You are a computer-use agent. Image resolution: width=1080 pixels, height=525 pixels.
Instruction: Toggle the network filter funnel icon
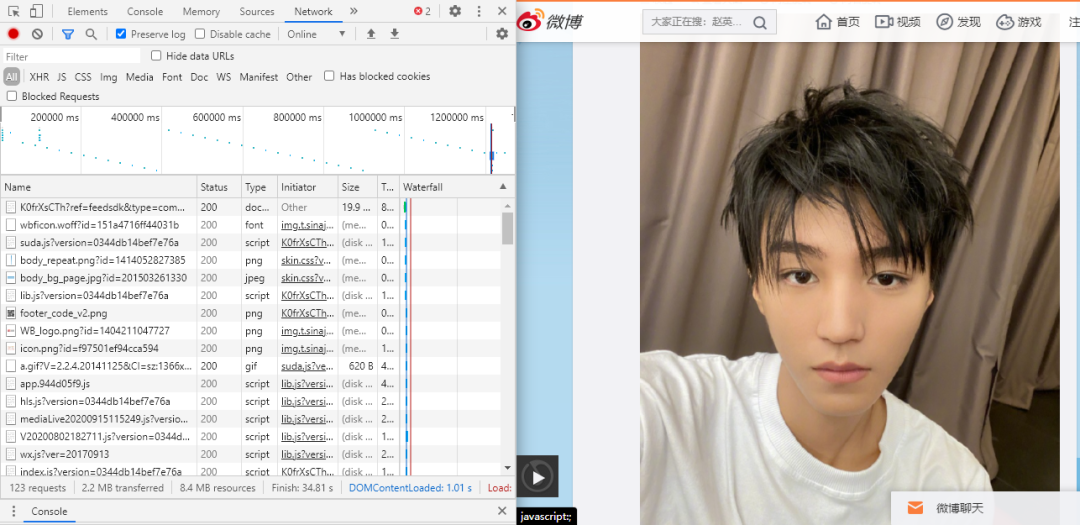(x=68, y=34)
